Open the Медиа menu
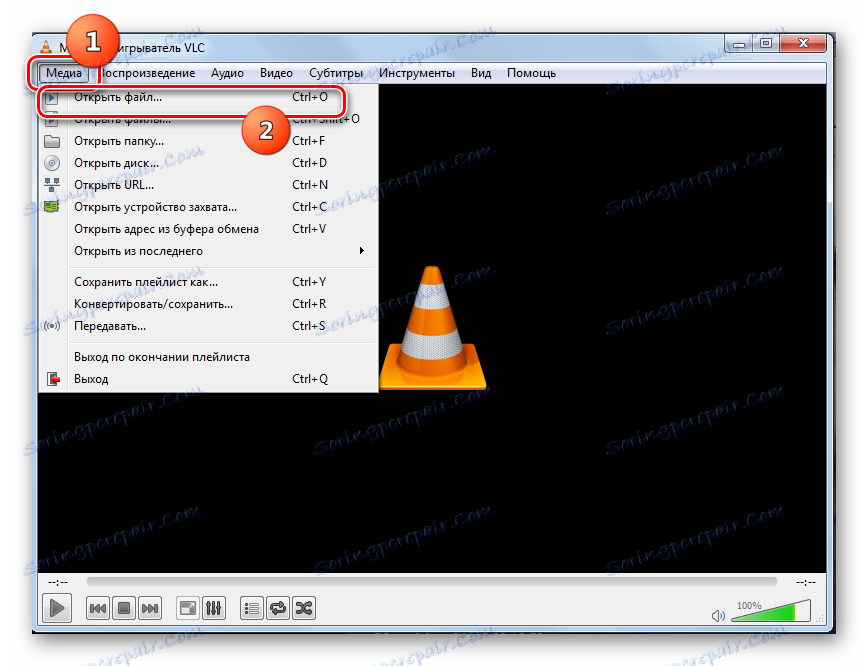 (64, 73)
